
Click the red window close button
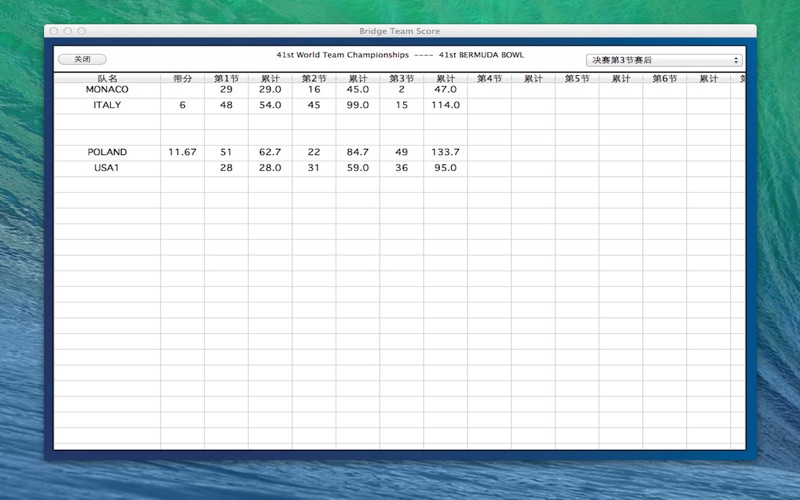point(54,31)
